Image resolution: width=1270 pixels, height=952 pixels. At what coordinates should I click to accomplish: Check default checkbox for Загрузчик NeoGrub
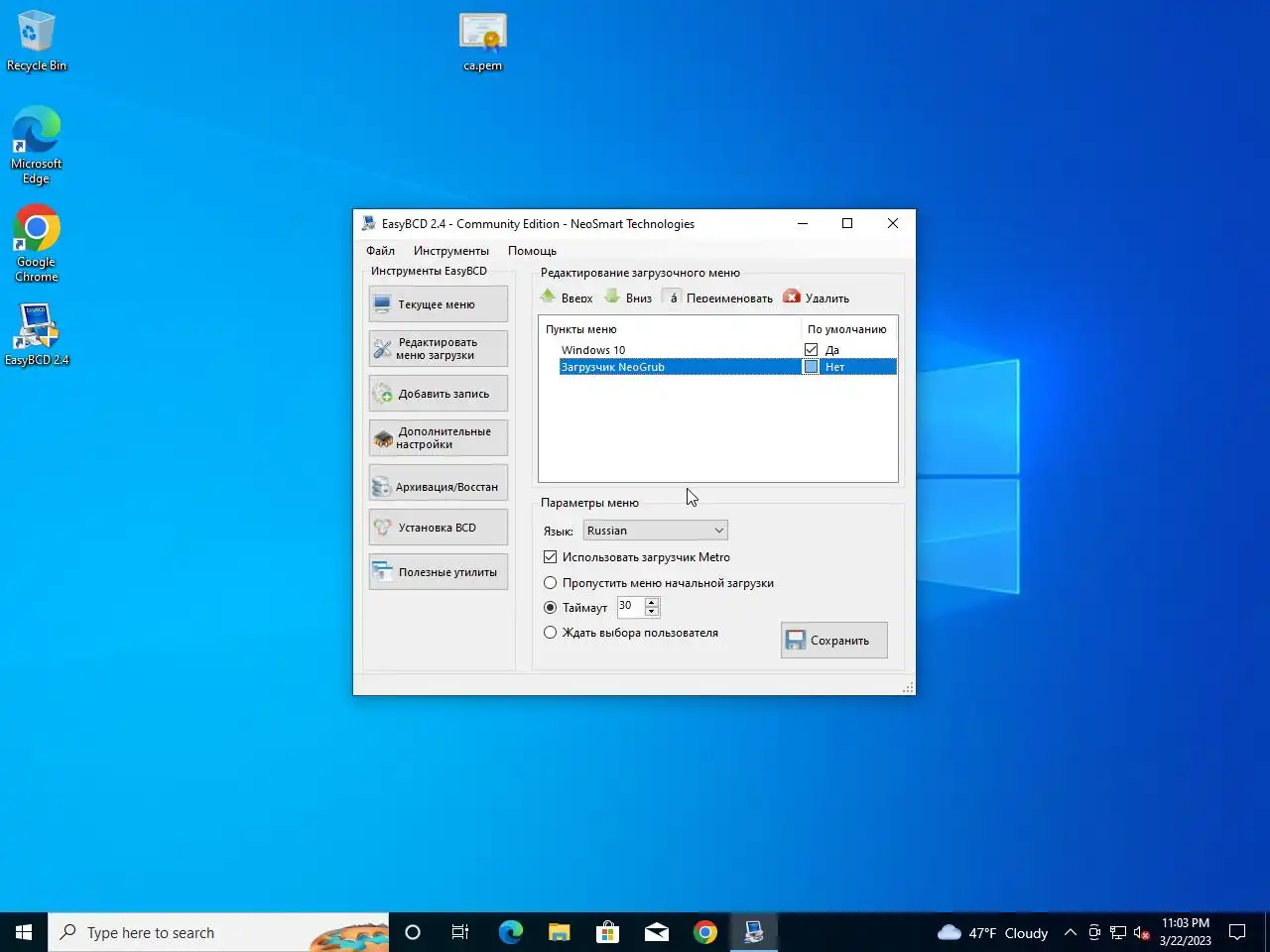pyautogui.click(x=811, y=367)
